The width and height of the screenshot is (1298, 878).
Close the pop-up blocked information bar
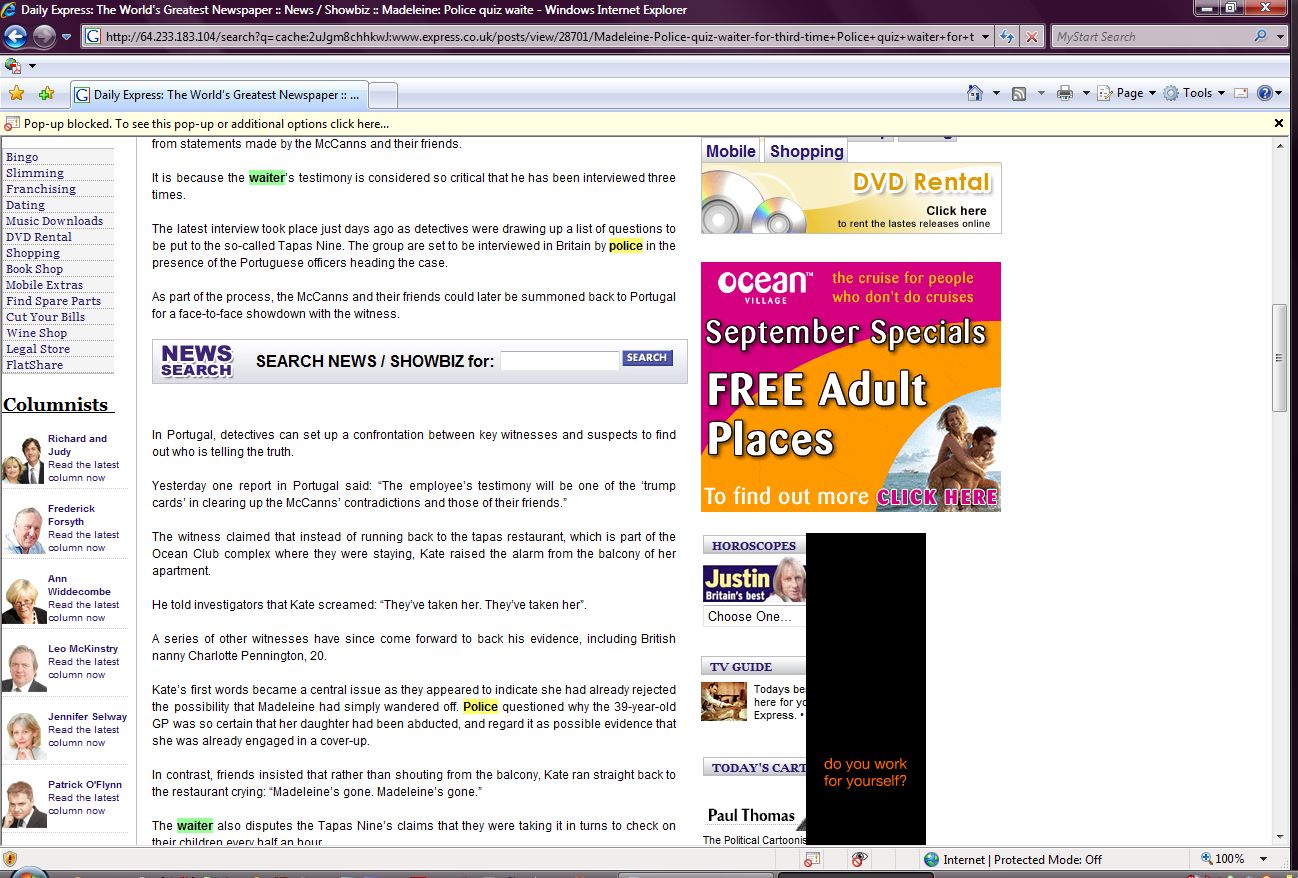click(x=1278, y=123)
